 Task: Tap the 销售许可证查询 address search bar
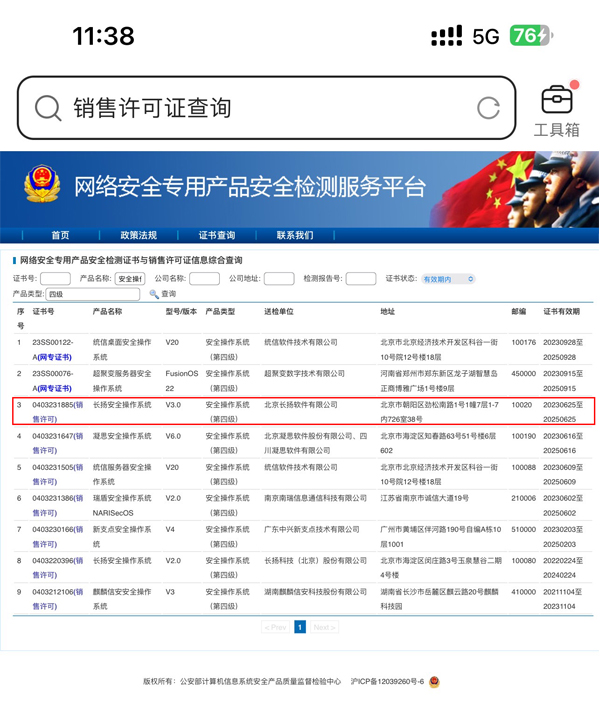pyautogui.click(x=266, y=108)
